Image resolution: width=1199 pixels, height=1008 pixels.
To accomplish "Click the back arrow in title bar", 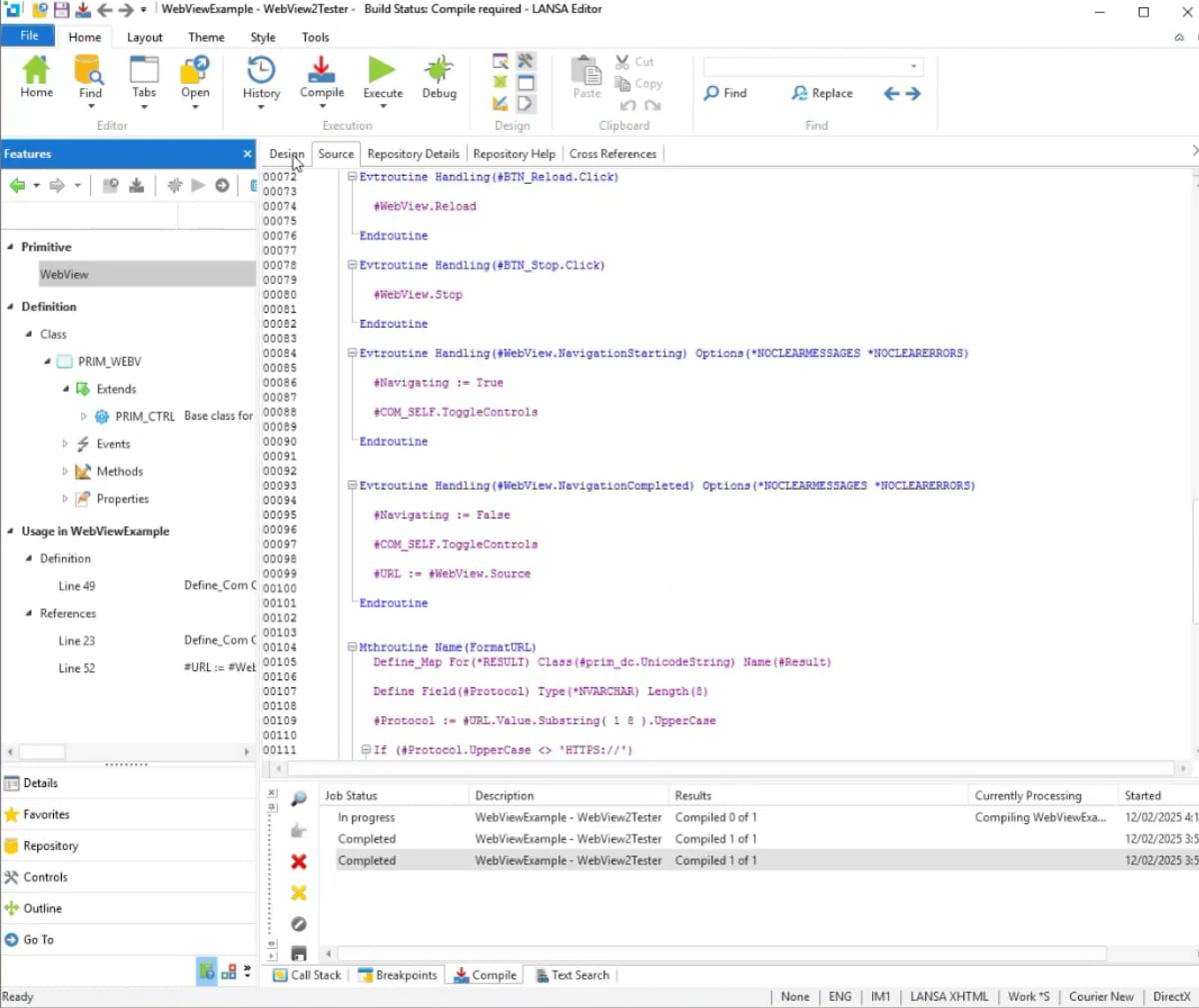I will pyautogui.click(x=104, y=10).
